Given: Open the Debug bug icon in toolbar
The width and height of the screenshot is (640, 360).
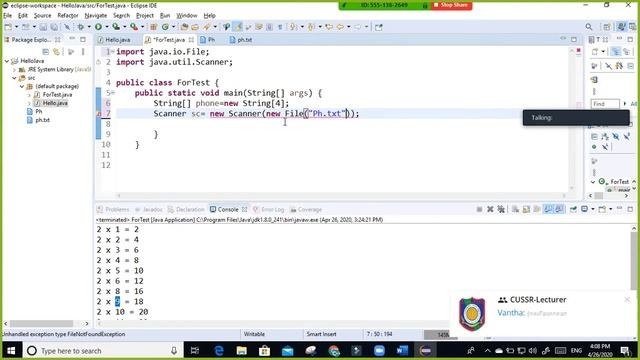Looking at the screenshot, I should 81,27.
